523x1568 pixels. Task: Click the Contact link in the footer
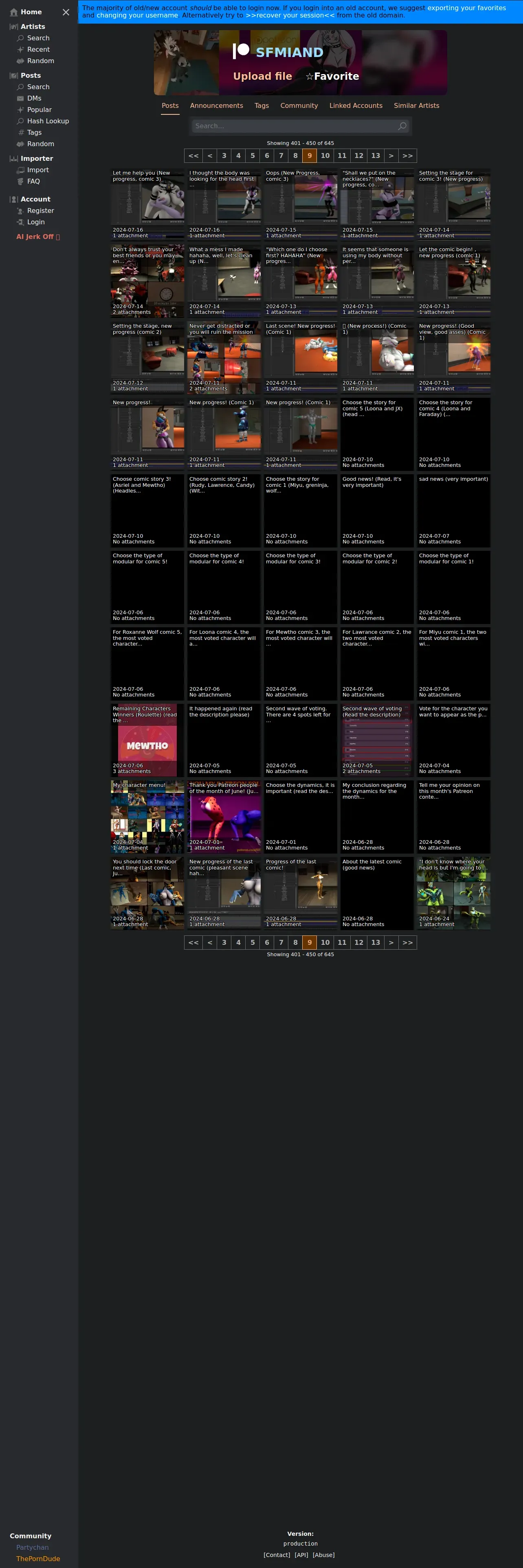[277, 1555]
